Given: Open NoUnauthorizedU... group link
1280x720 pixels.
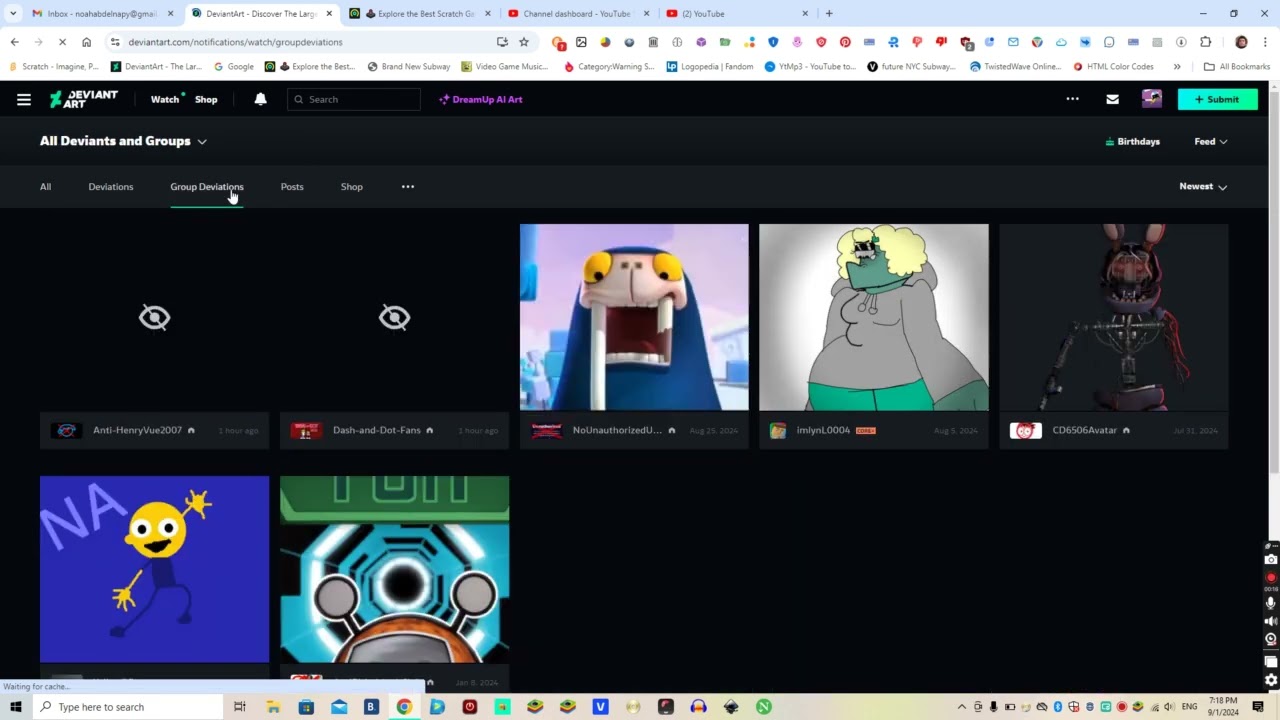Looking at the screenshot, I should coord(617,430).
